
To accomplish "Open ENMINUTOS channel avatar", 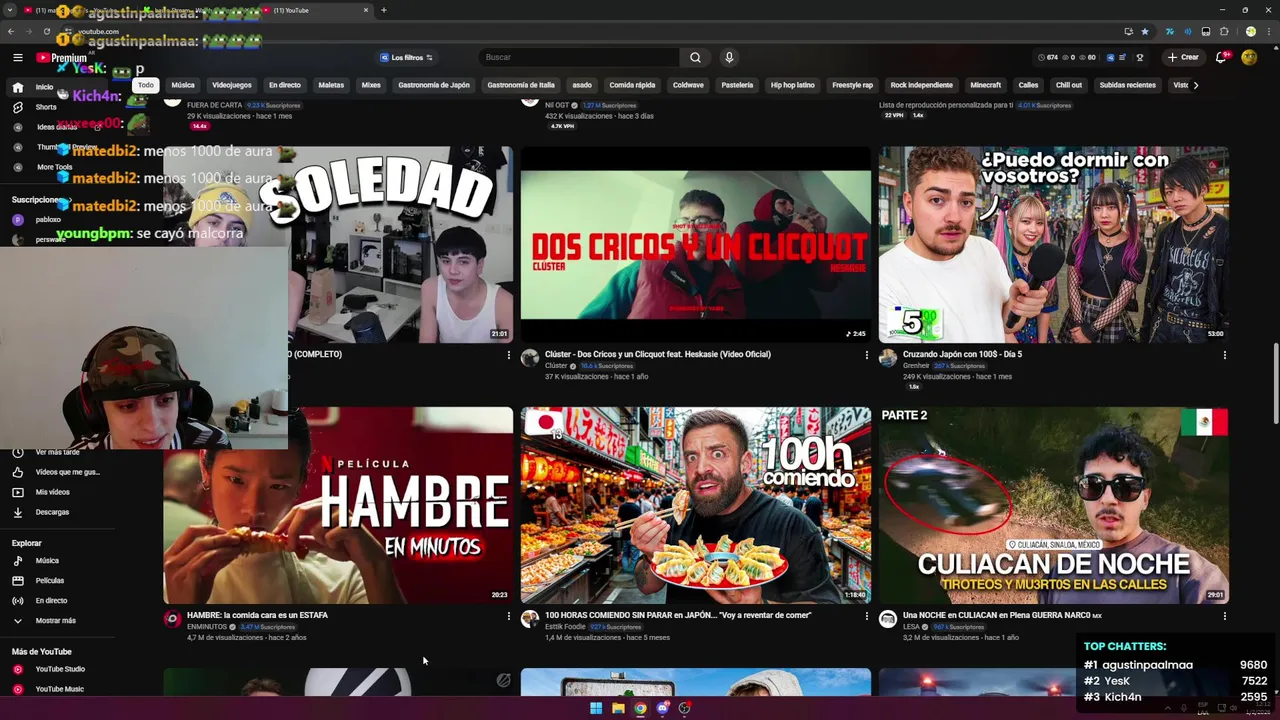I will point(172,619).
